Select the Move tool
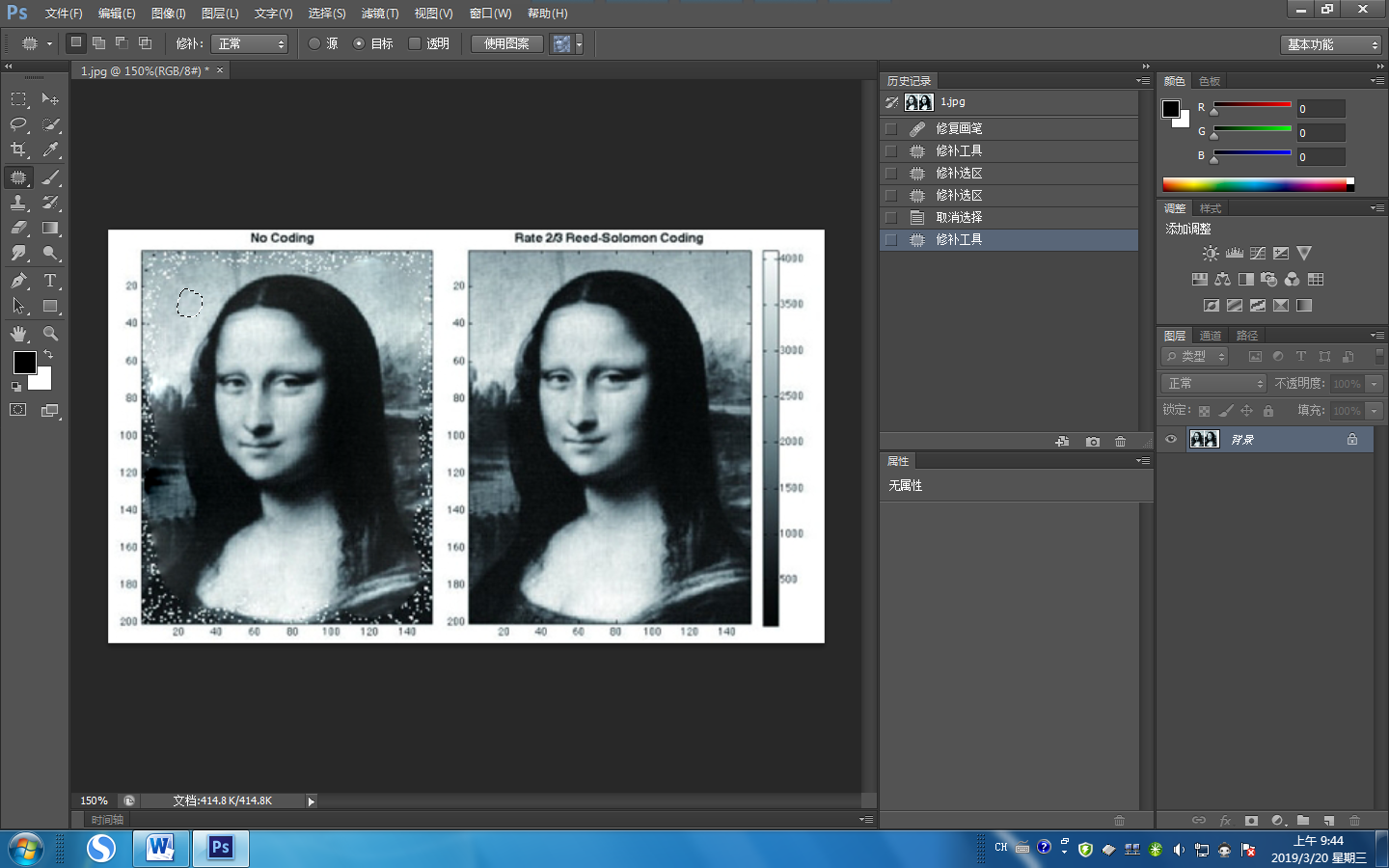Viewport: 1389px width, 868px height. 50,99
